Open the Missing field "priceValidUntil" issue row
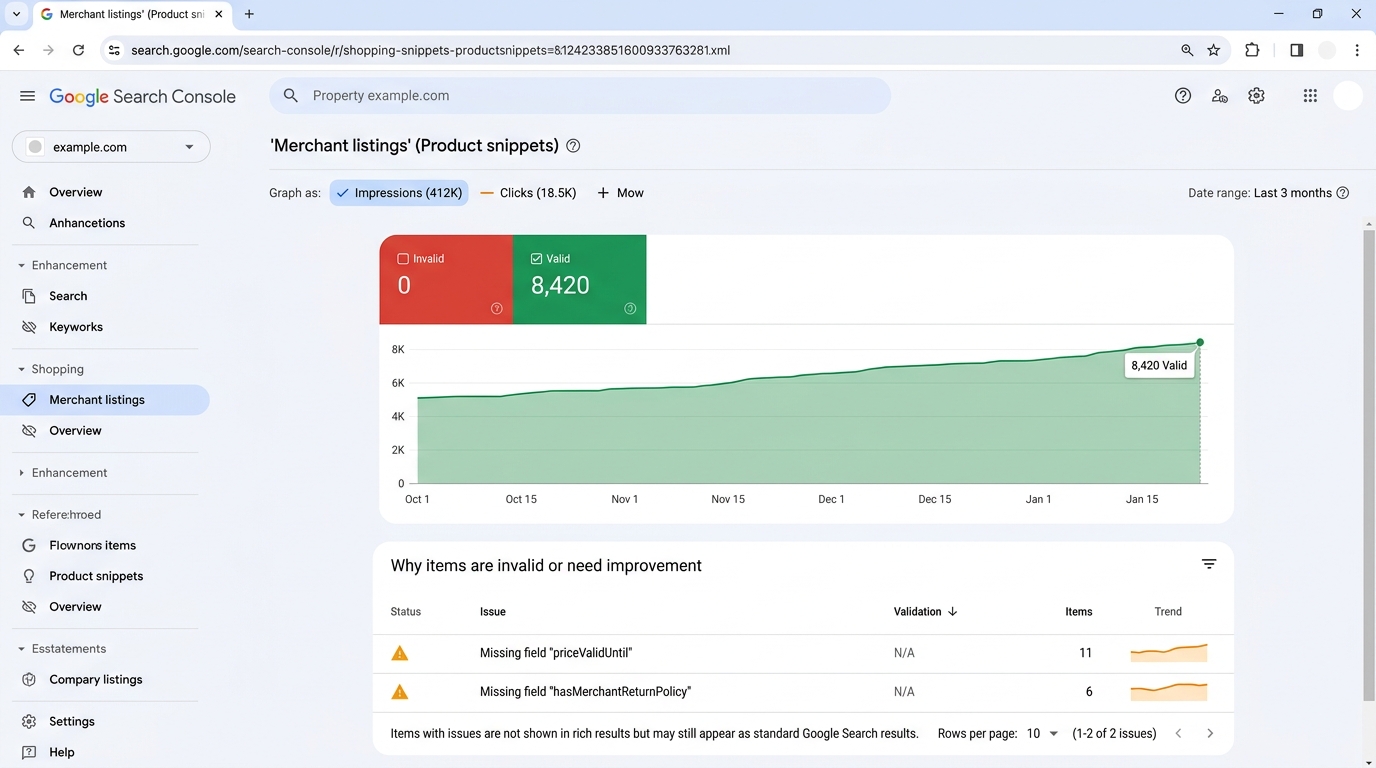 (803, 653)
